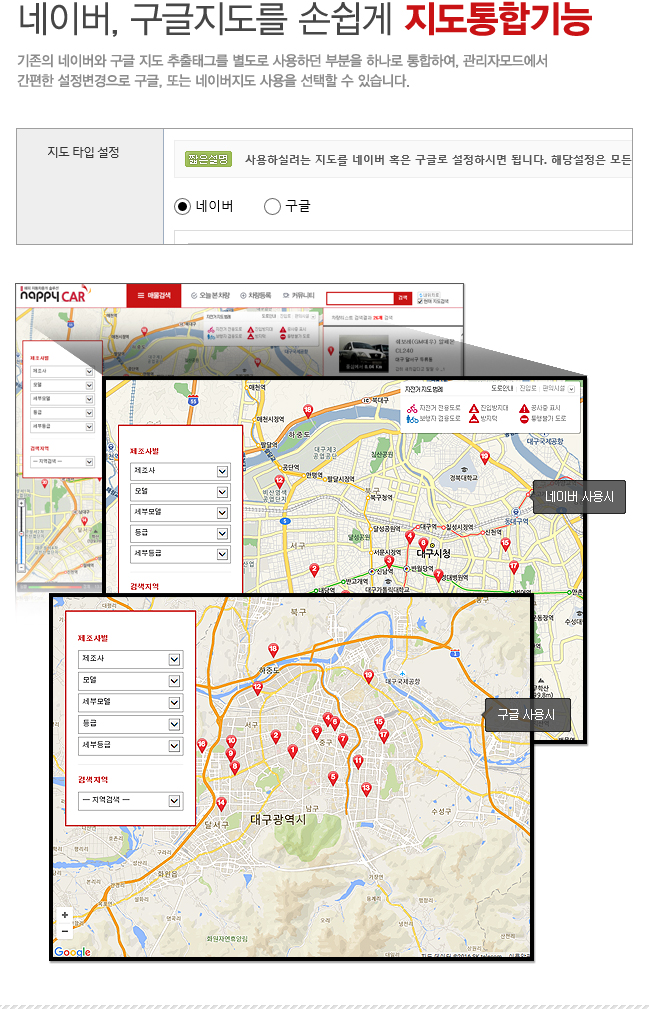Click marker 1 on the Google map
This screenshot has height=1011, width=649.
click(x=293, y=751)
